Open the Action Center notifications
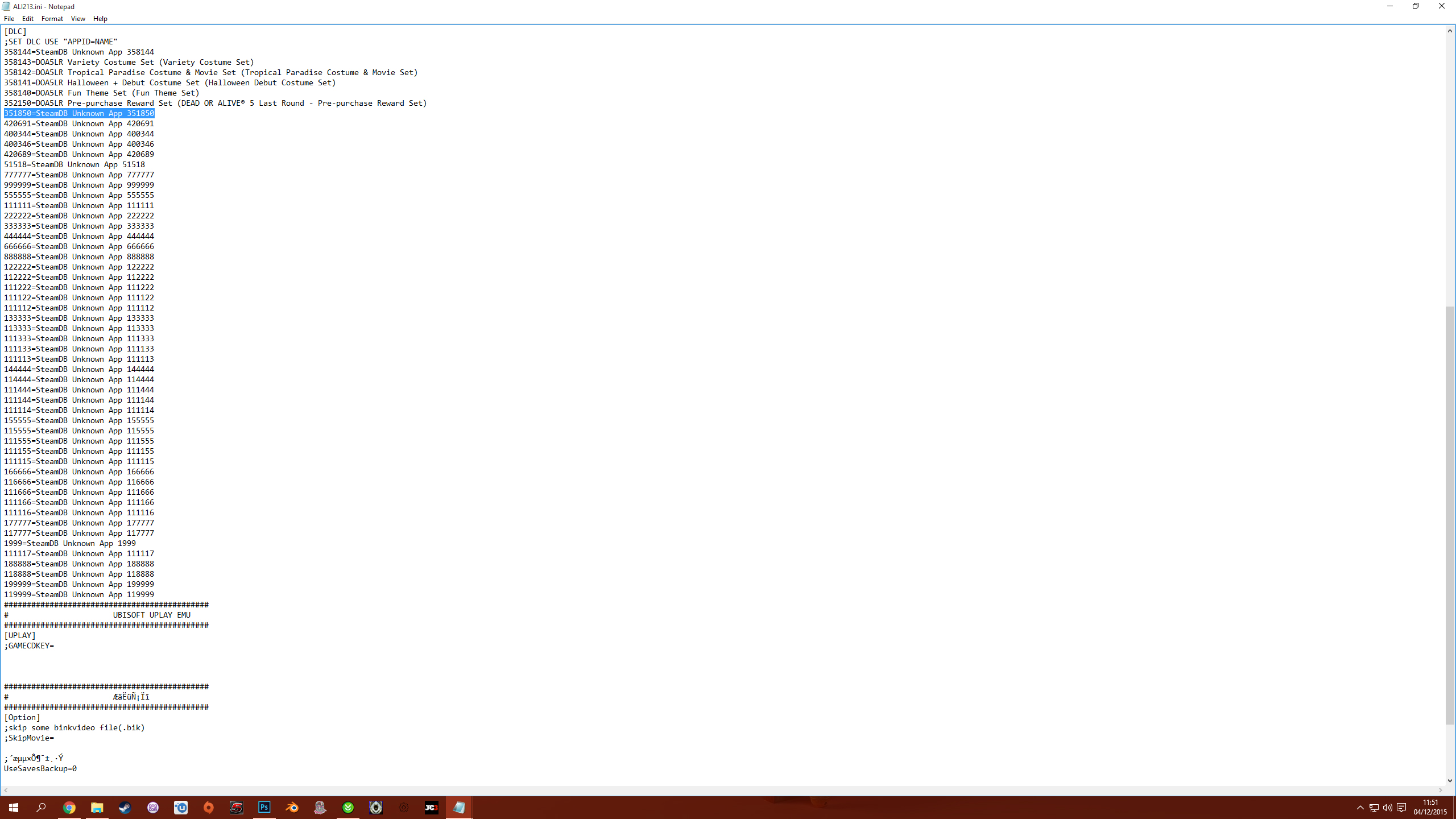The width and height of the screenshot is (1456, 819). point(1401,808)
